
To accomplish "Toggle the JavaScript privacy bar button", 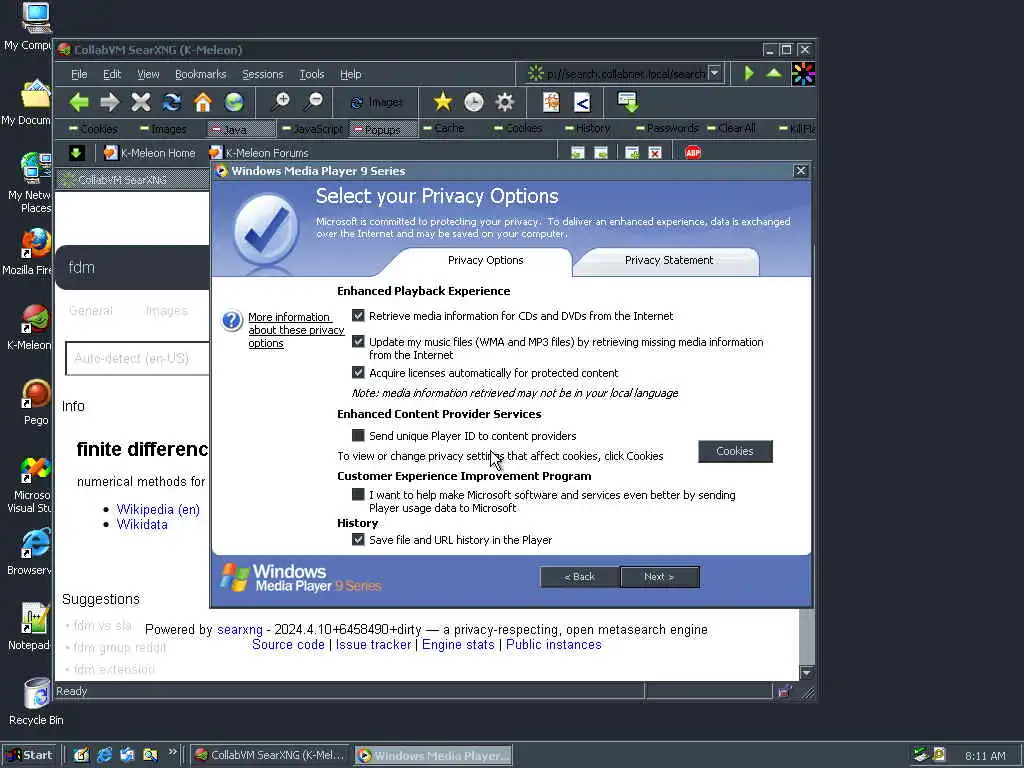I will pos(312,129).
